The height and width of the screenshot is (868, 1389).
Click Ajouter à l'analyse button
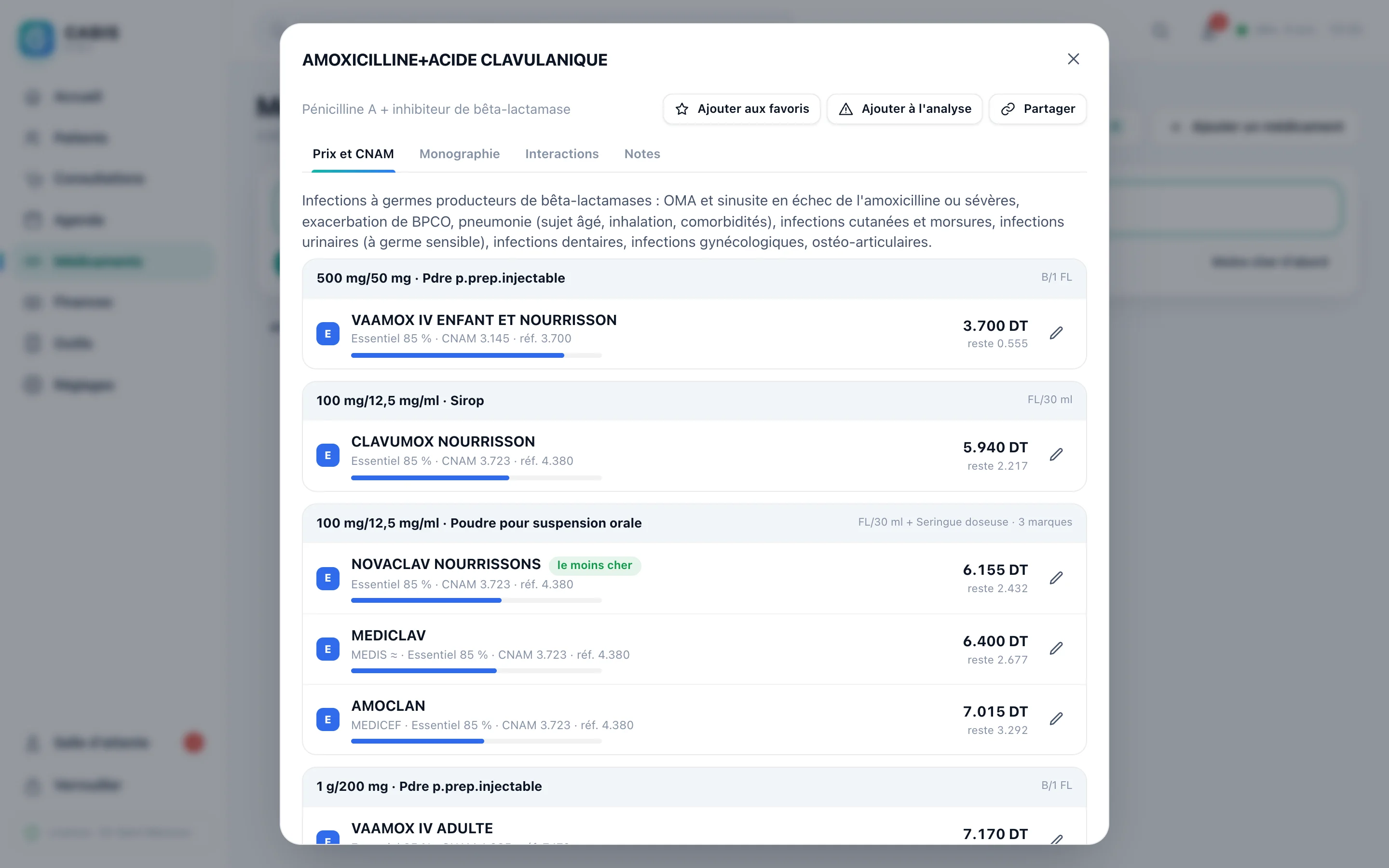pos(904,109)
